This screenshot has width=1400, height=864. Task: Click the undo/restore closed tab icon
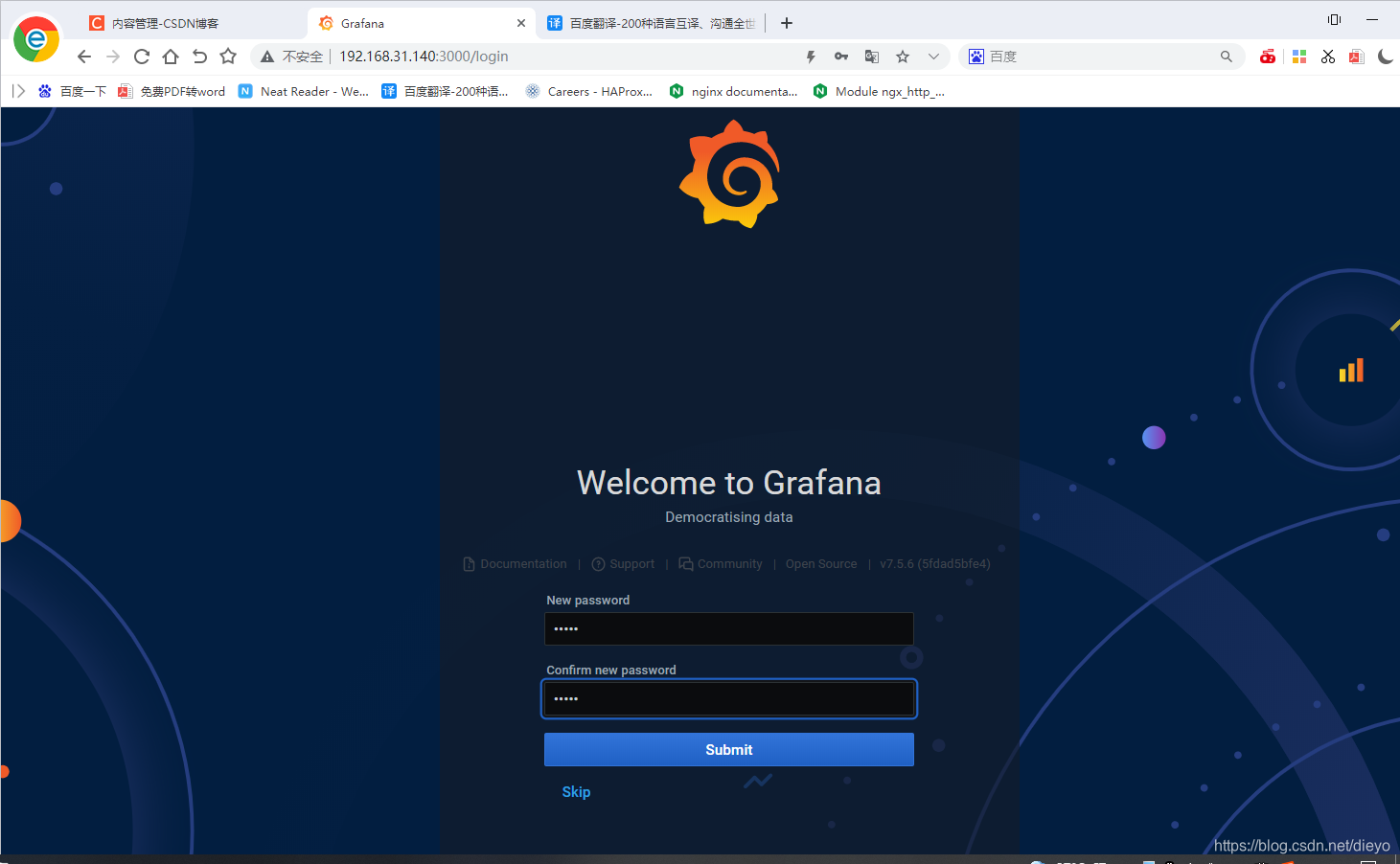[x=199, y=57]
